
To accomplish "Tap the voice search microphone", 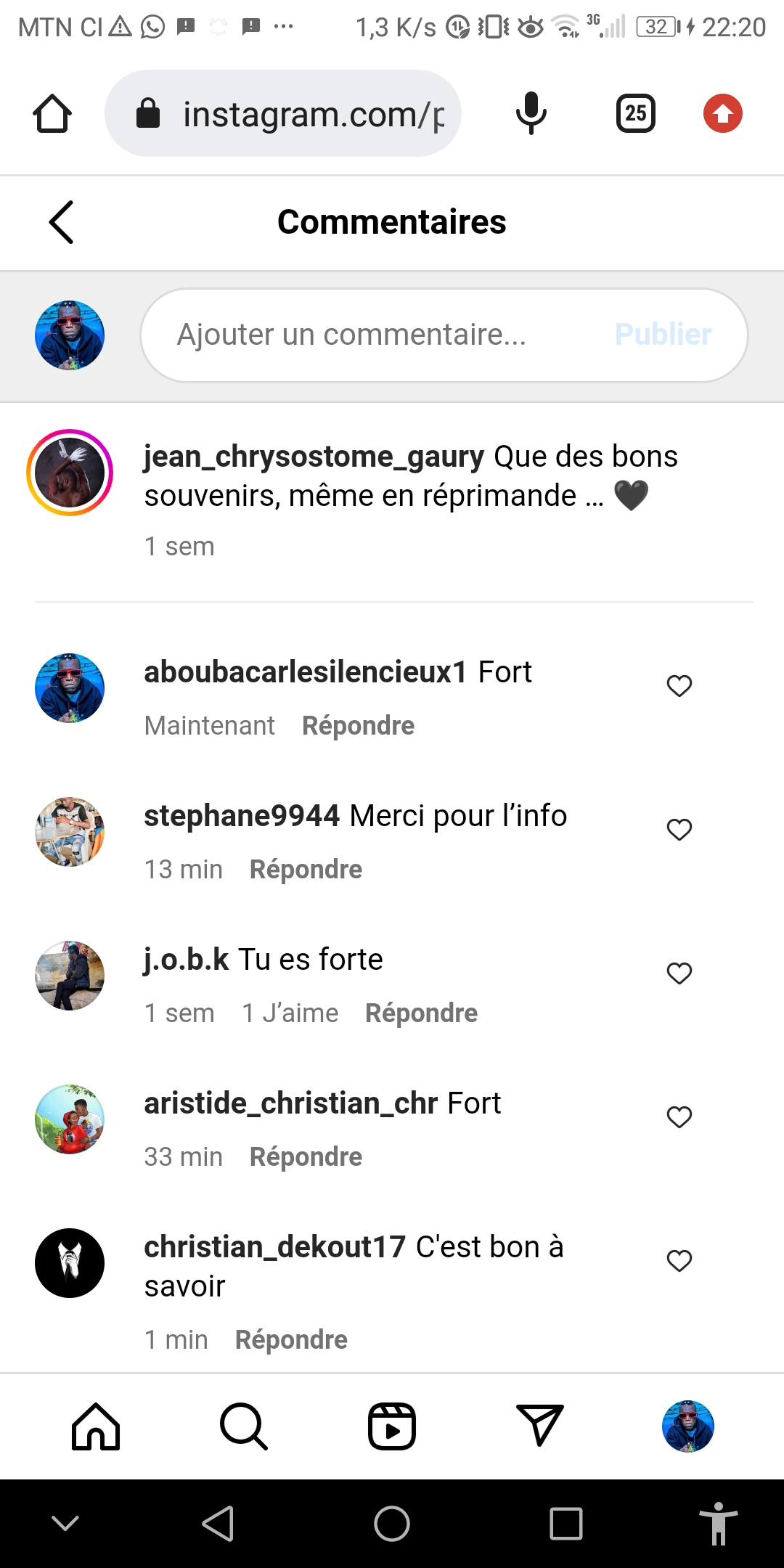I will pos(531,114).
